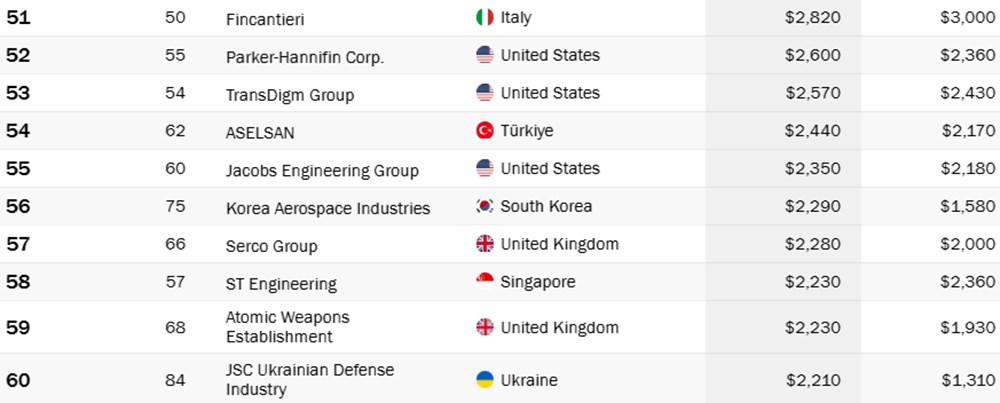Select the Fincantieri company name
This screenshot has width=1000, height=403.
(264, 19)
